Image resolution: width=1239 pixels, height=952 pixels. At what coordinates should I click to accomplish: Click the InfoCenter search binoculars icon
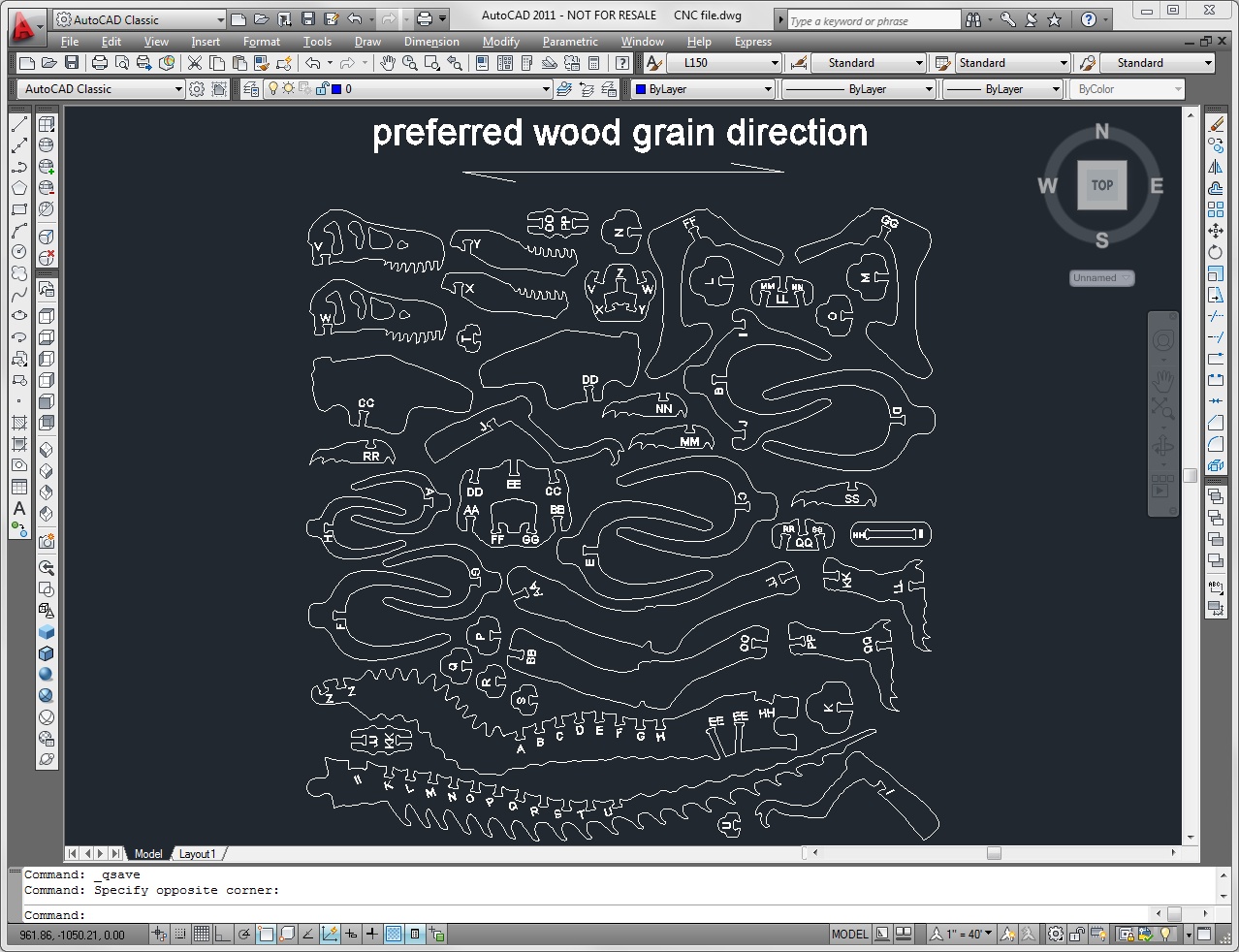click(973, 19)
